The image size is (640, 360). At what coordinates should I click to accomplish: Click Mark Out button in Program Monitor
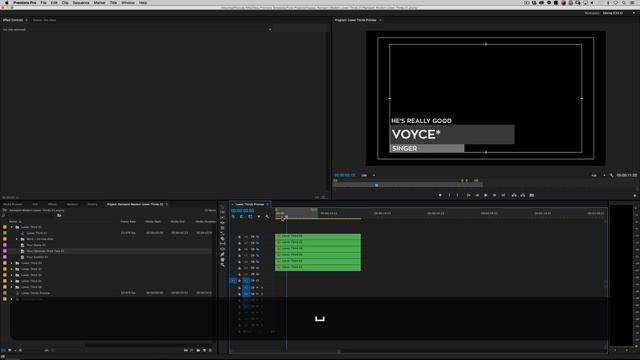click(x=458, y=195)
